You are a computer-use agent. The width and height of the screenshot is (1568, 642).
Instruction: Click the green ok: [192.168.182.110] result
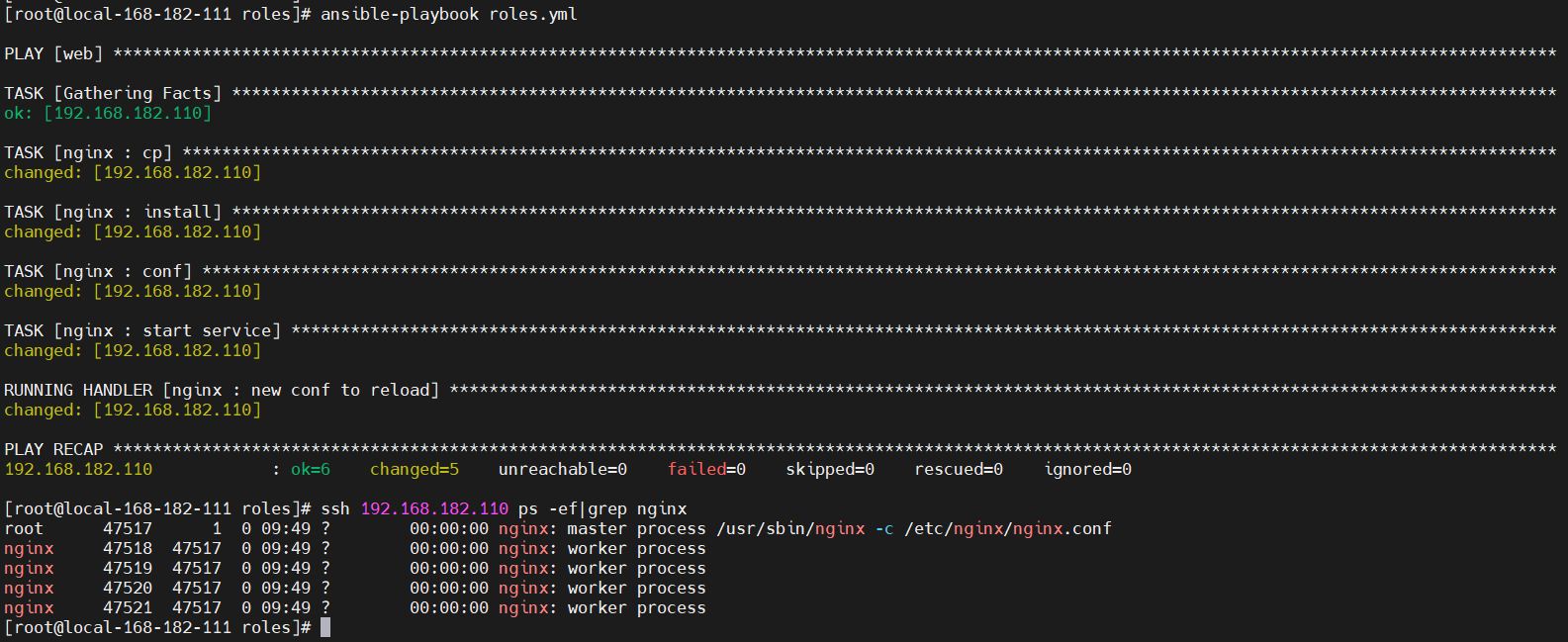(108, 113)
